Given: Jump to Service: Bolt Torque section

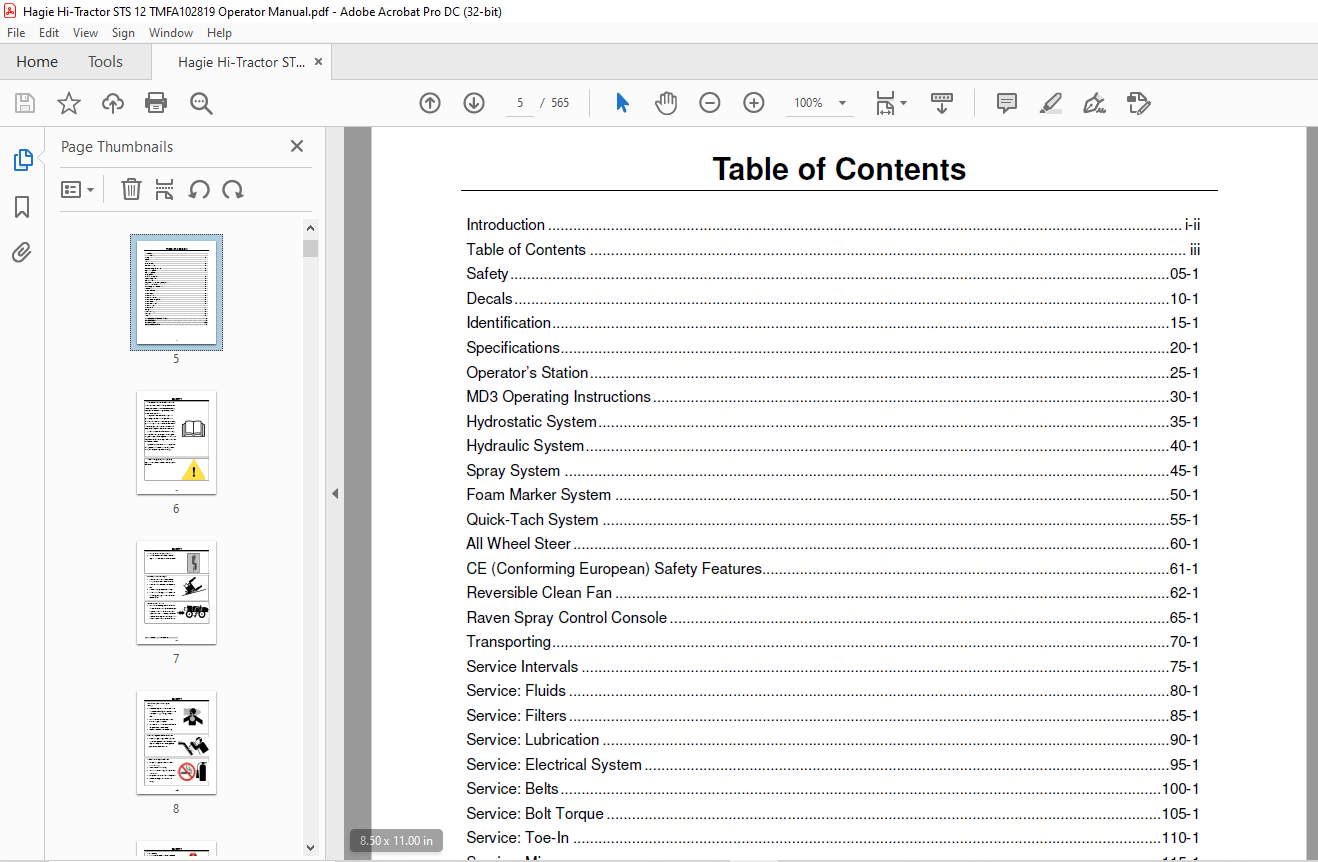Looking at the screenshot, I should [x=832, y=814].
